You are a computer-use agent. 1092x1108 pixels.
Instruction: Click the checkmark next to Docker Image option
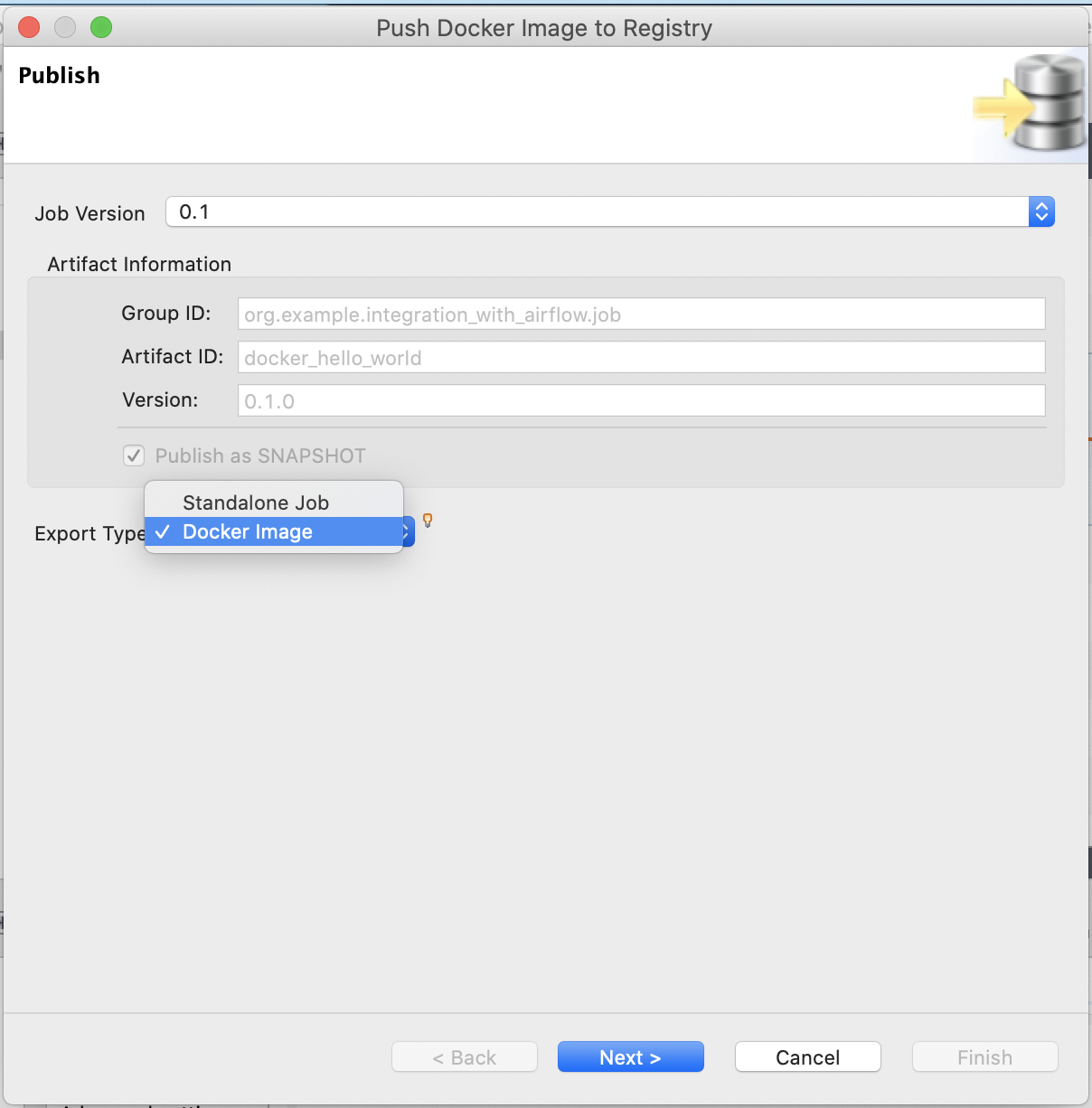click(x=163, y=531)
